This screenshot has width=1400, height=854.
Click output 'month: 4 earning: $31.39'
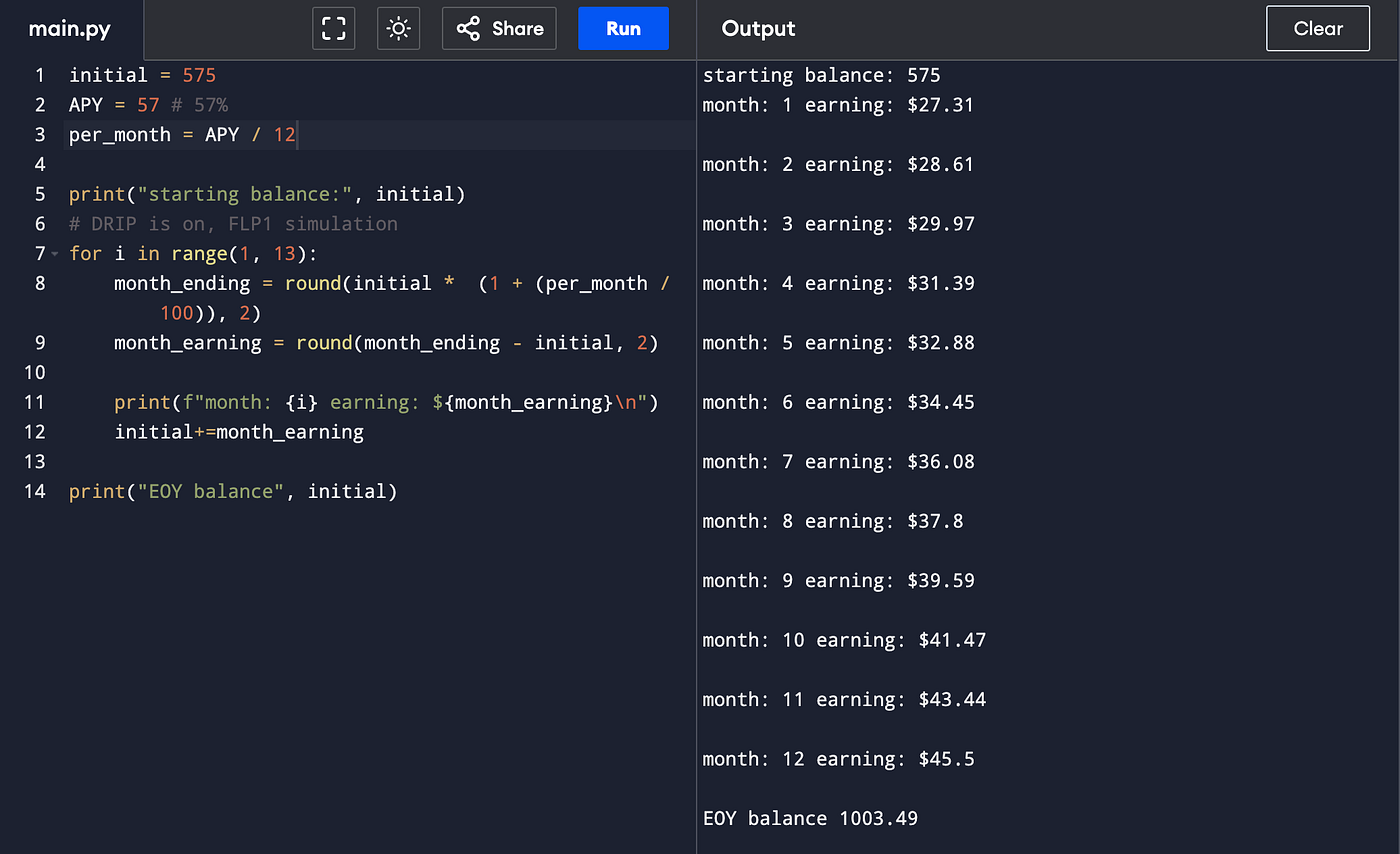[x=838, y=283]
